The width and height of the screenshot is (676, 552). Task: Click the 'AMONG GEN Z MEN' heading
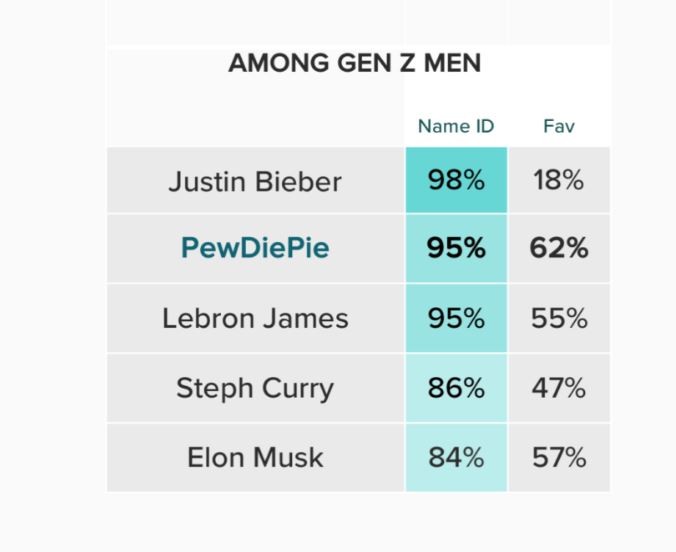(354, 63)
